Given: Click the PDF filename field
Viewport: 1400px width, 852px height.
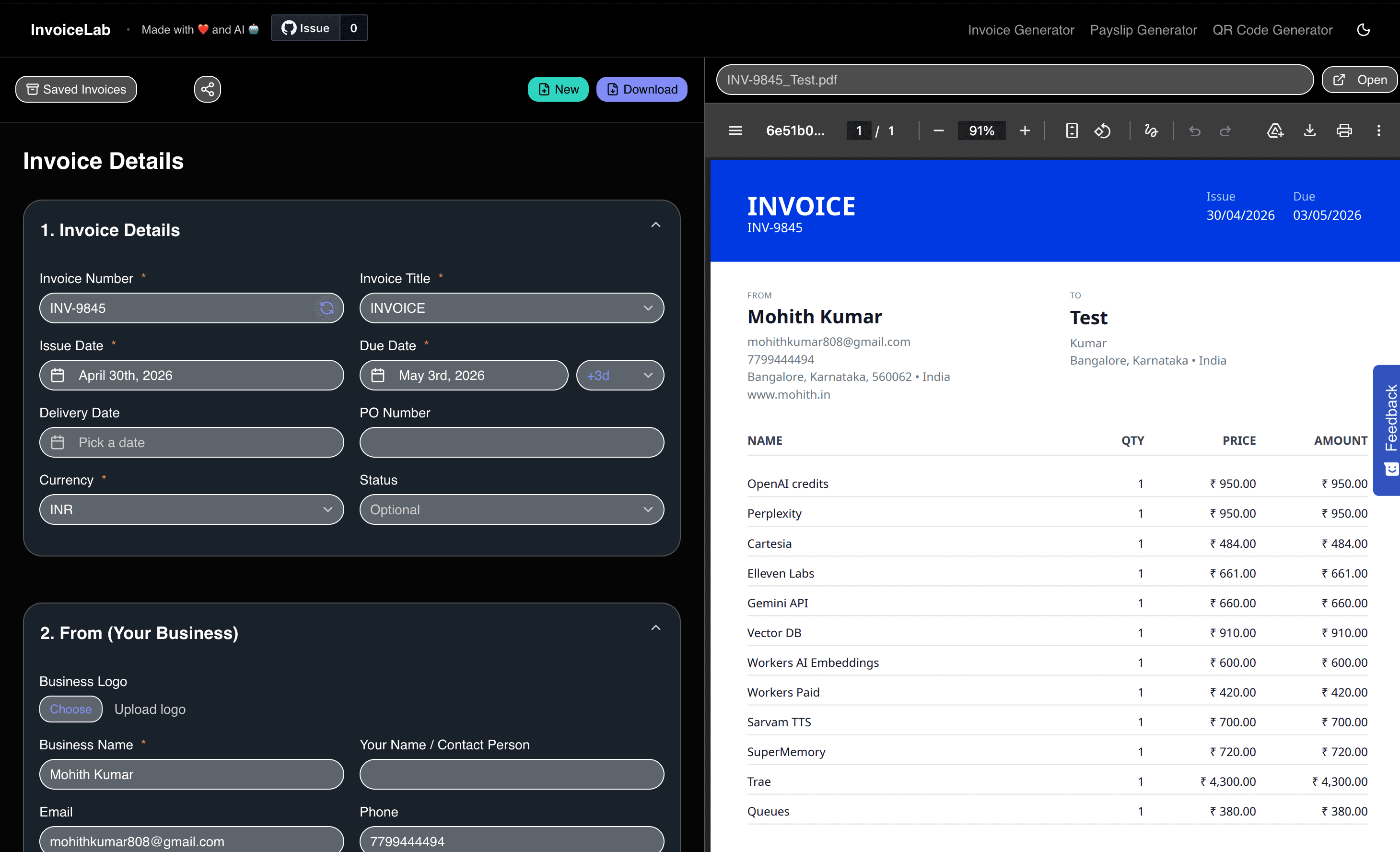Looking at the screenshot, I should click(x=1015, y=80).
